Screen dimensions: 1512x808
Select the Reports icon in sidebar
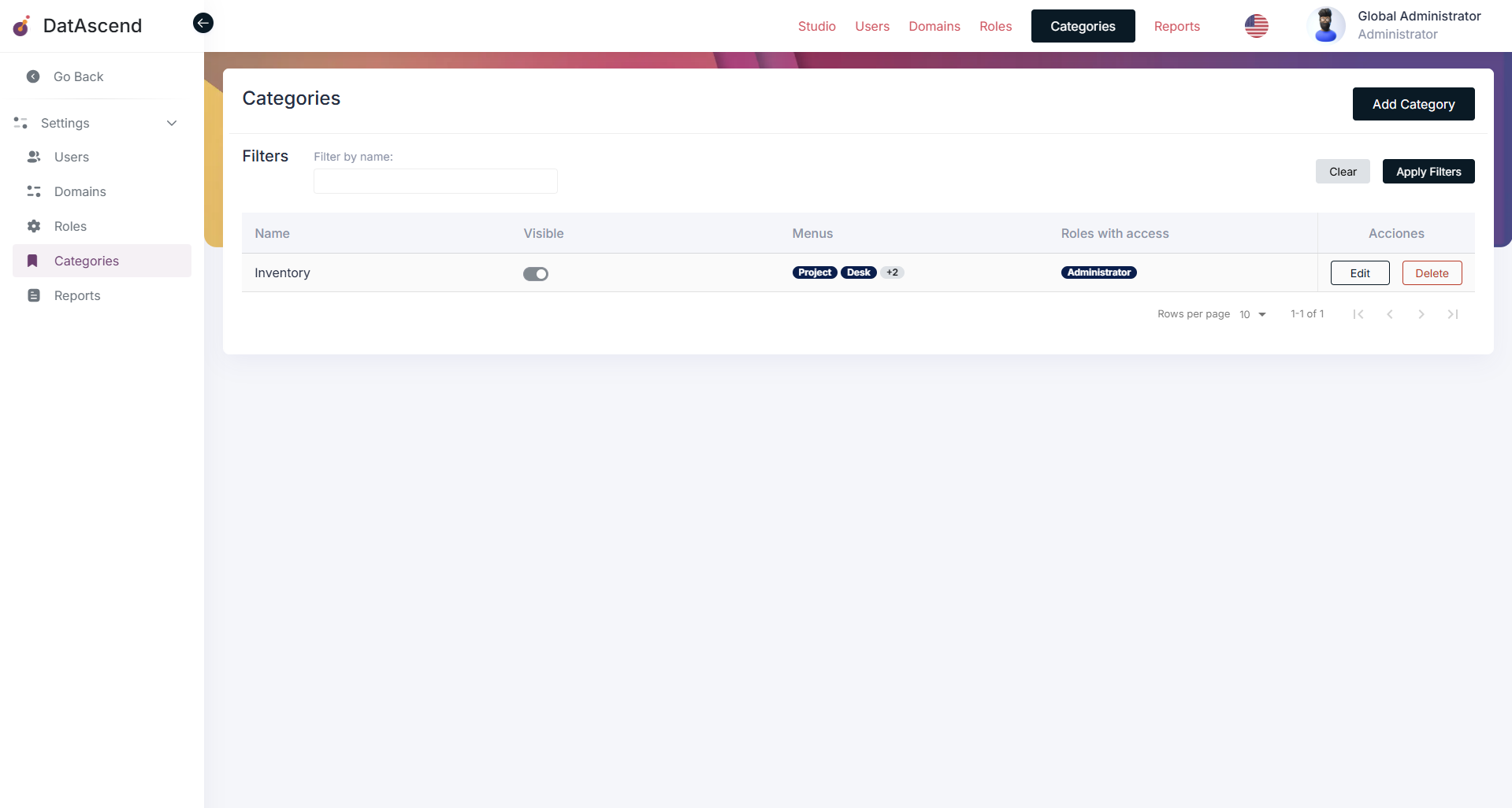[x=33, y=295]
